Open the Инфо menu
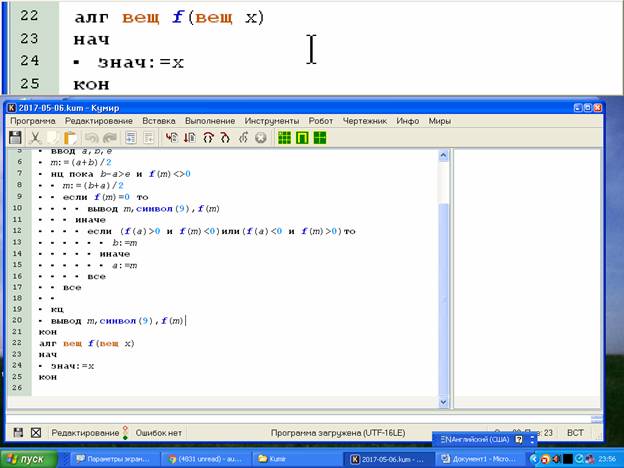 [x=408, y=121]
